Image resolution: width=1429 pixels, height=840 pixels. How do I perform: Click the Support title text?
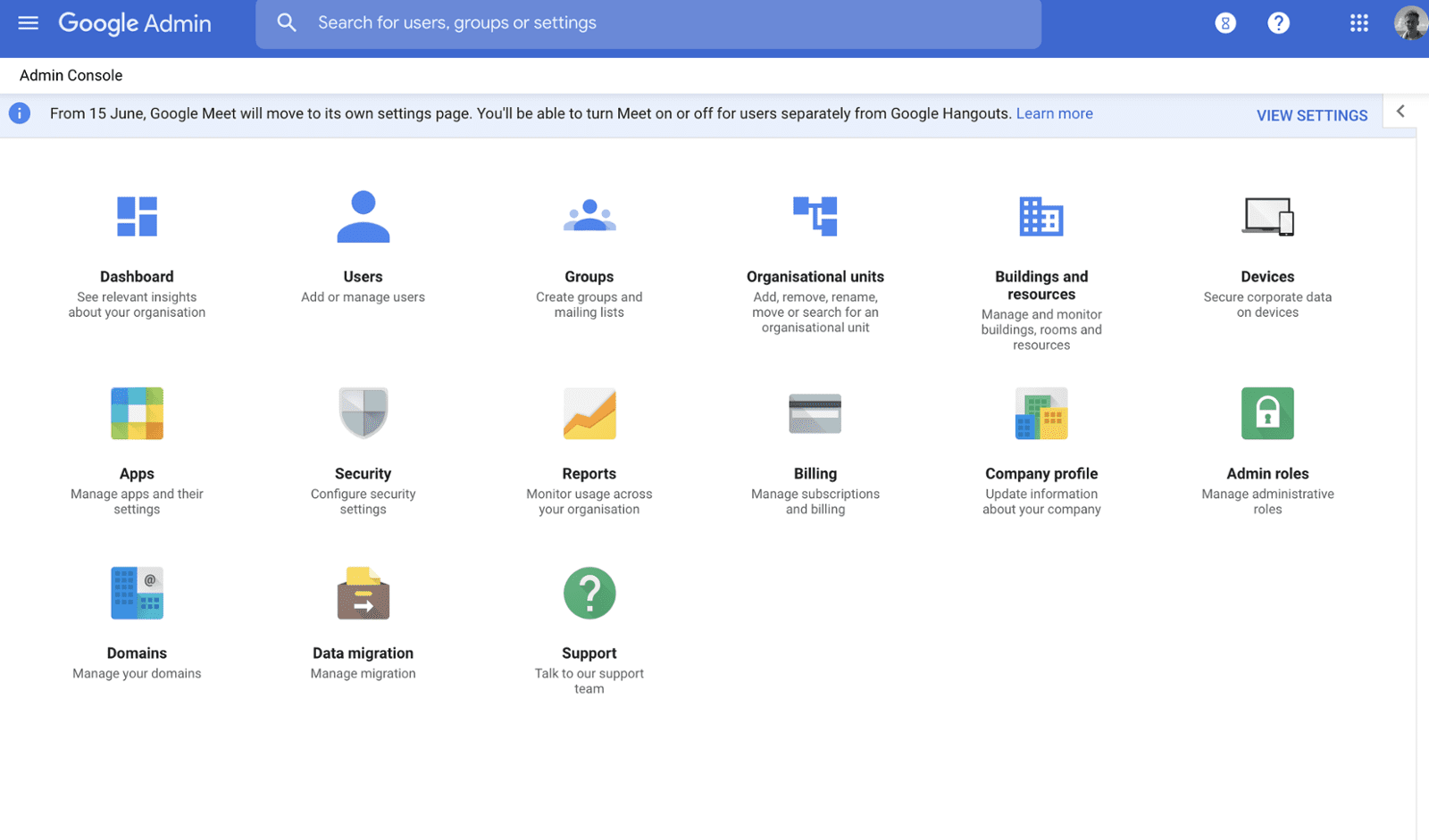[589, 653]
